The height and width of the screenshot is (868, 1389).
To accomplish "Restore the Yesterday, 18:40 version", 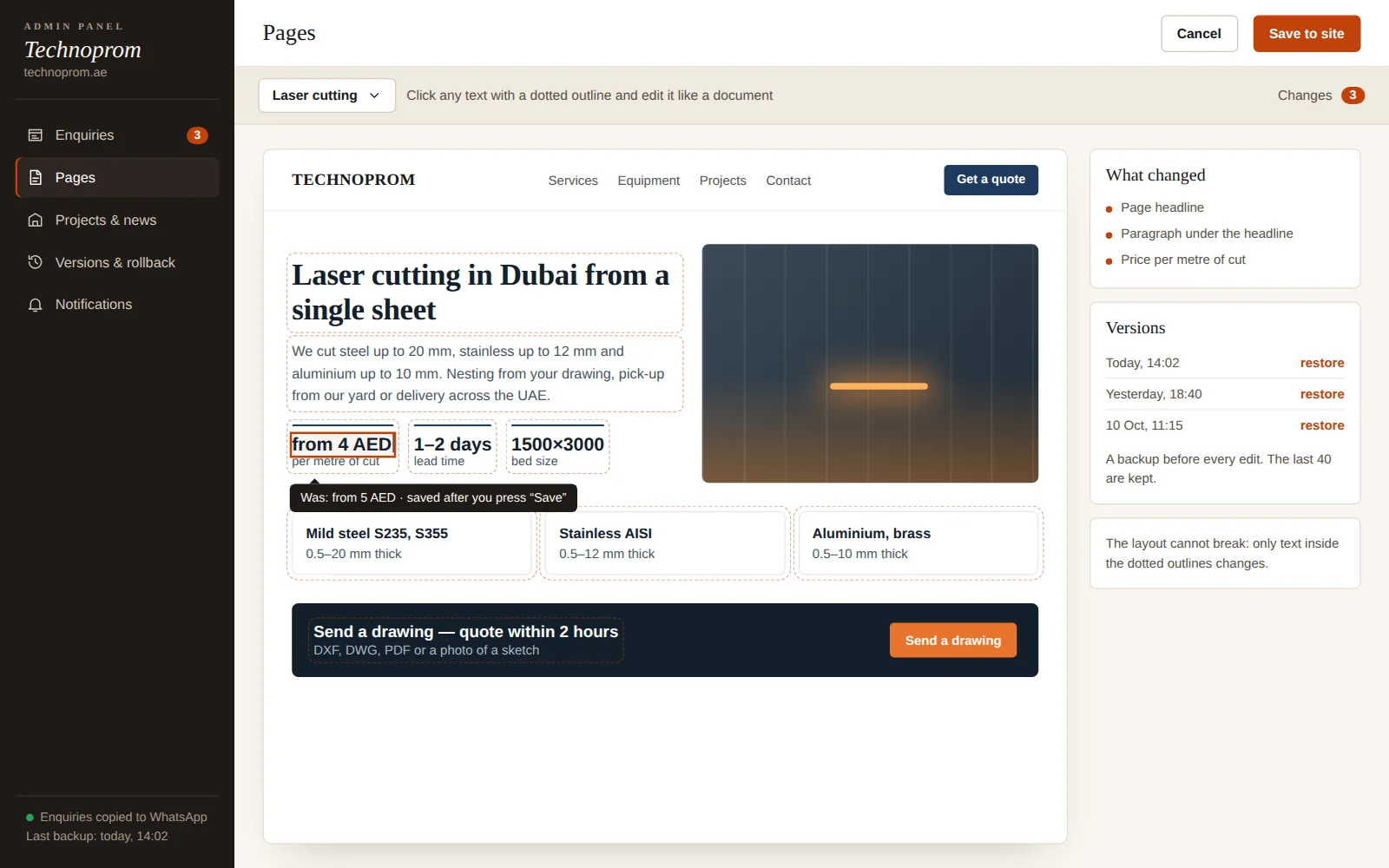I will coord(1321,394).
